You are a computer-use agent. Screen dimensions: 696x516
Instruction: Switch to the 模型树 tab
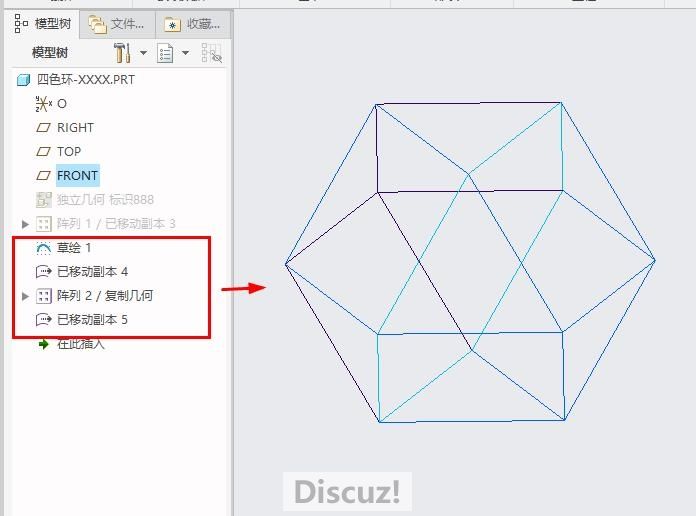[43, 24]
